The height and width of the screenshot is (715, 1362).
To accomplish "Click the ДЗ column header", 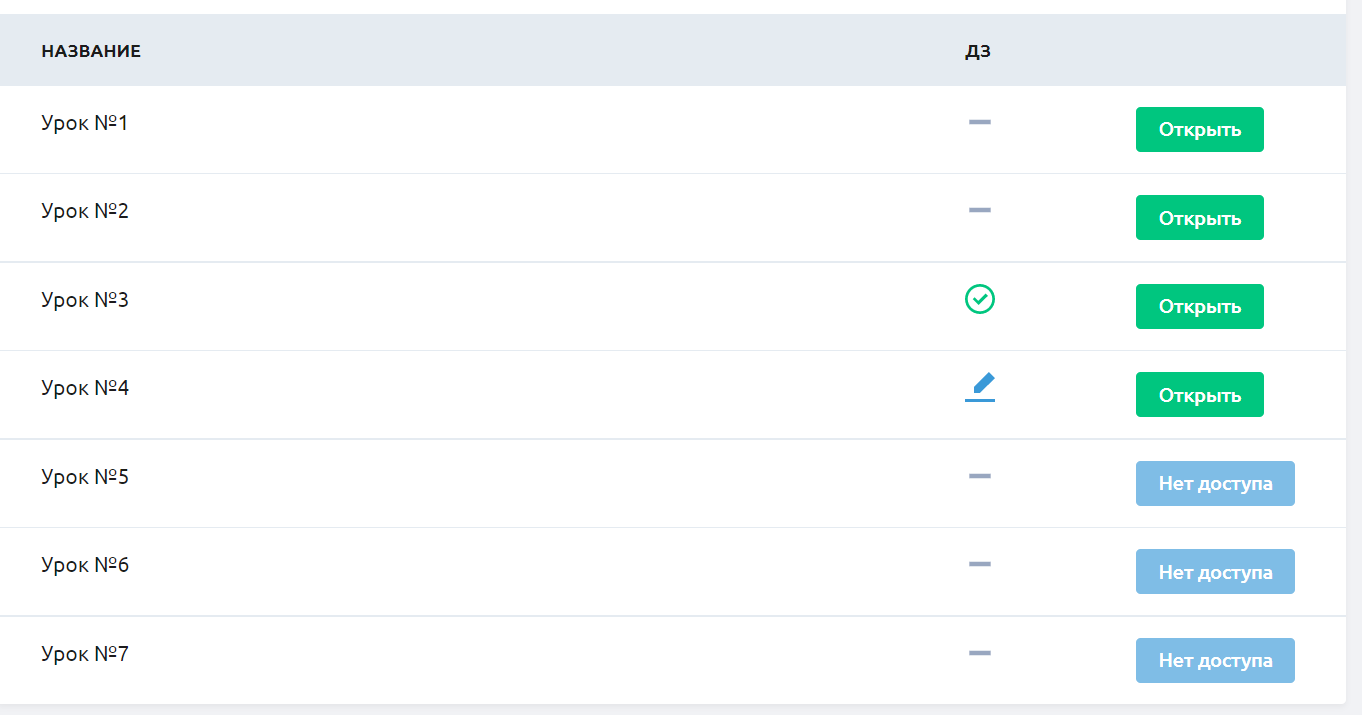I will coord(978,52).
